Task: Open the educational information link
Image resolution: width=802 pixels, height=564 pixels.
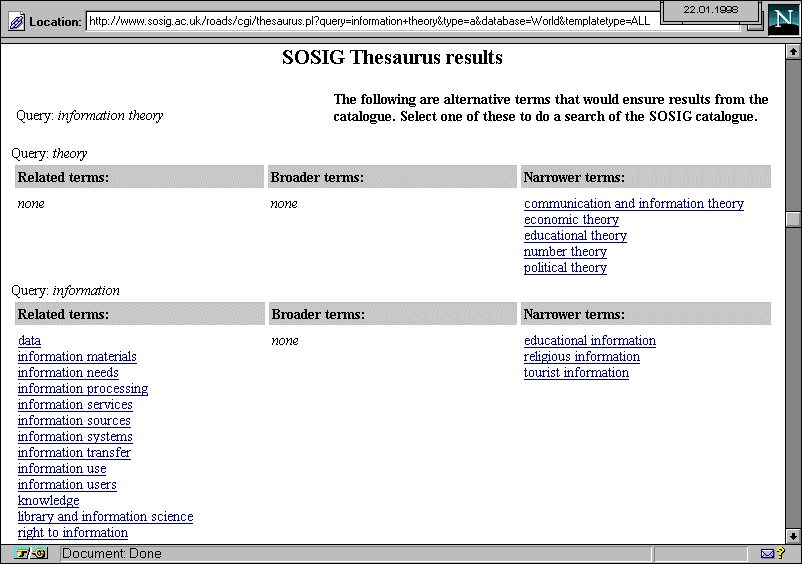Action: pos(590,341)
